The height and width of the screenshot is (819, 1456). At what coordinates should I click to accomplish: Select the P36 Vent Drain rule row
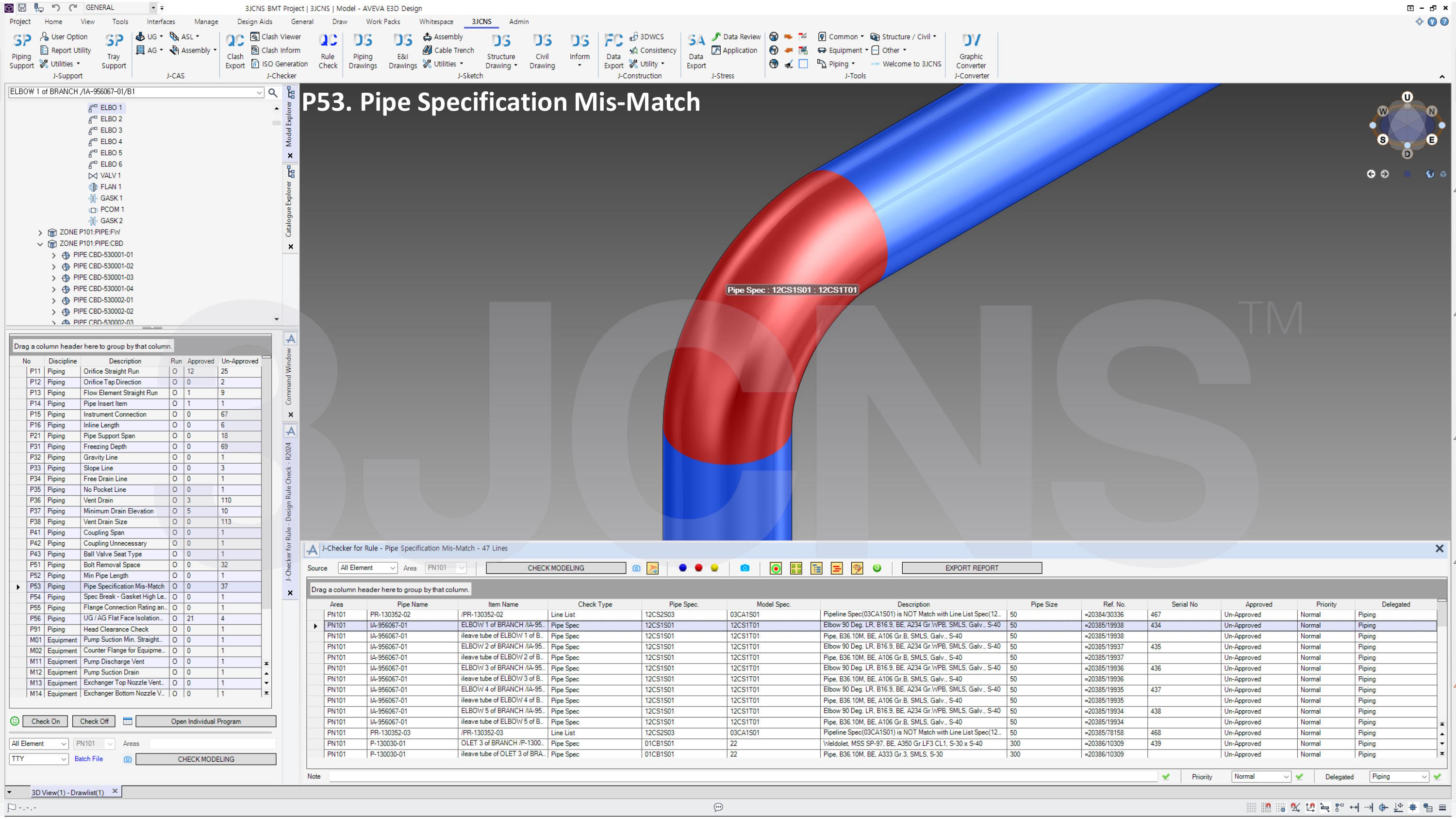point(136,500)
